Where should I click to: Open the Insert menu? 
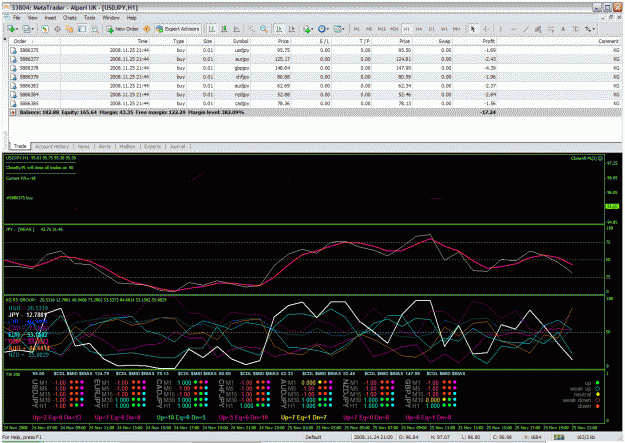(x=50, y=18)
